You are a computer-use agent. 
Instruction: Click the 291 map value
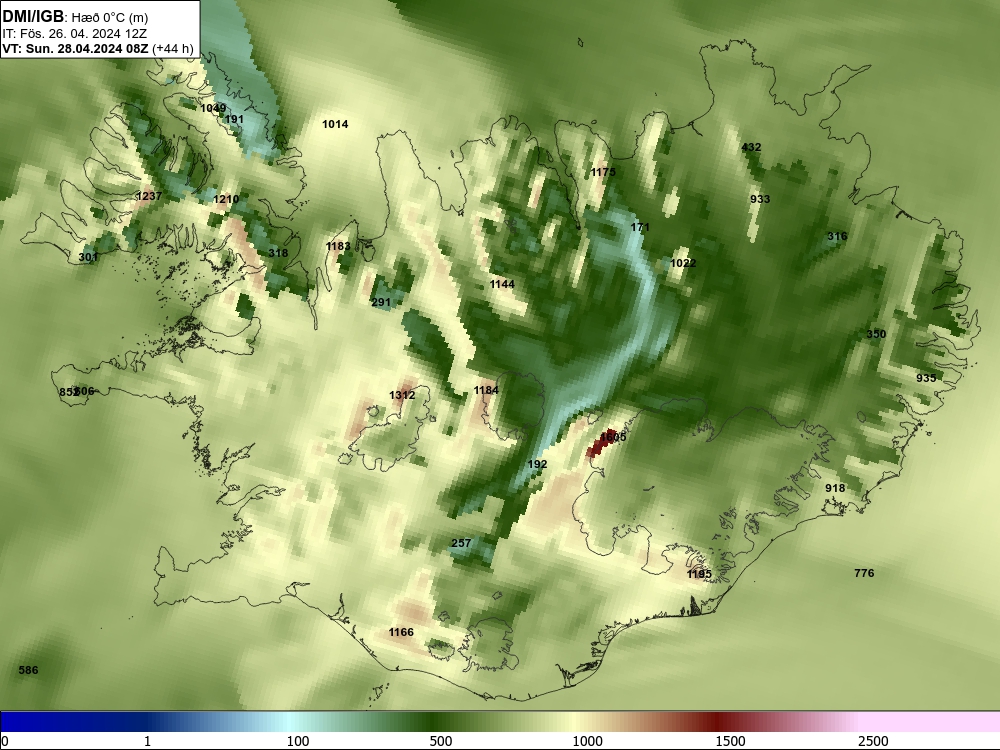[381, 302]
